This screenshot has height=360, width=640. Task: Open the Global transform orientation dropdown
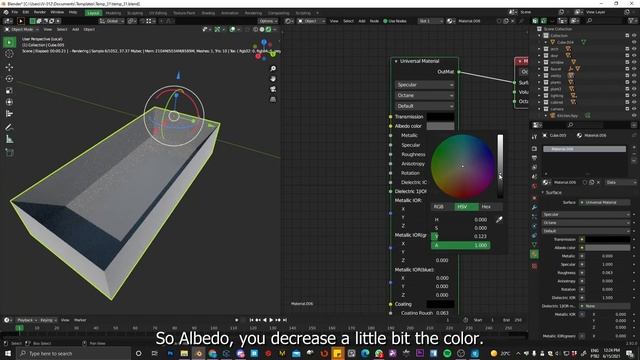112,21
